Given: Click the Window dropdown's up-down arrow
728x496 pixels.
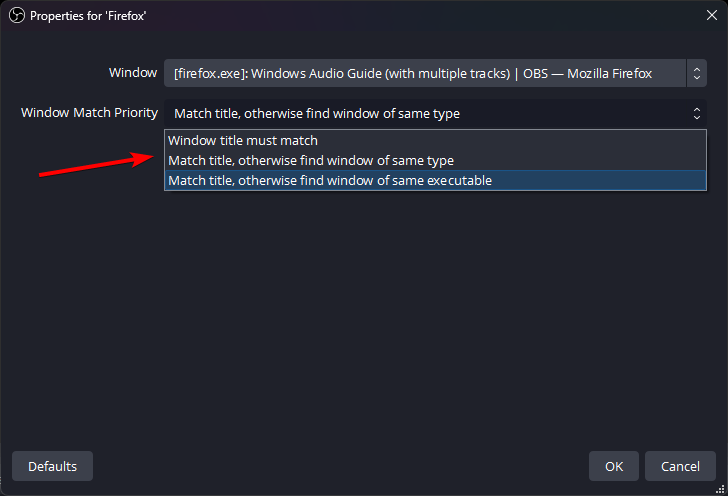Looking at the screenshot, I should (696, 73).
